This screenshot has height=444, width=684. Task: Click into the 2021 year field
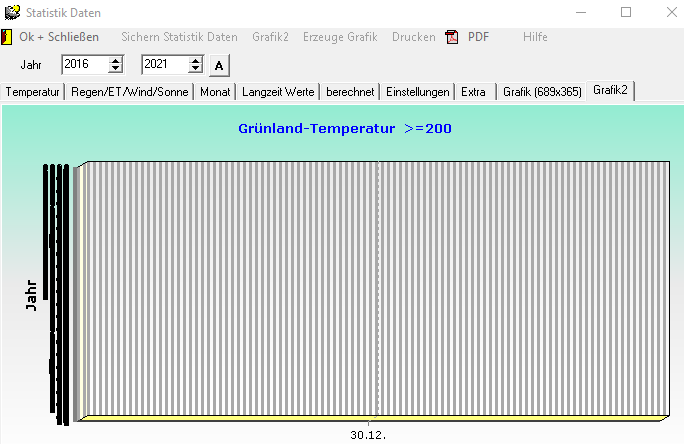click(x=166, y=65)
